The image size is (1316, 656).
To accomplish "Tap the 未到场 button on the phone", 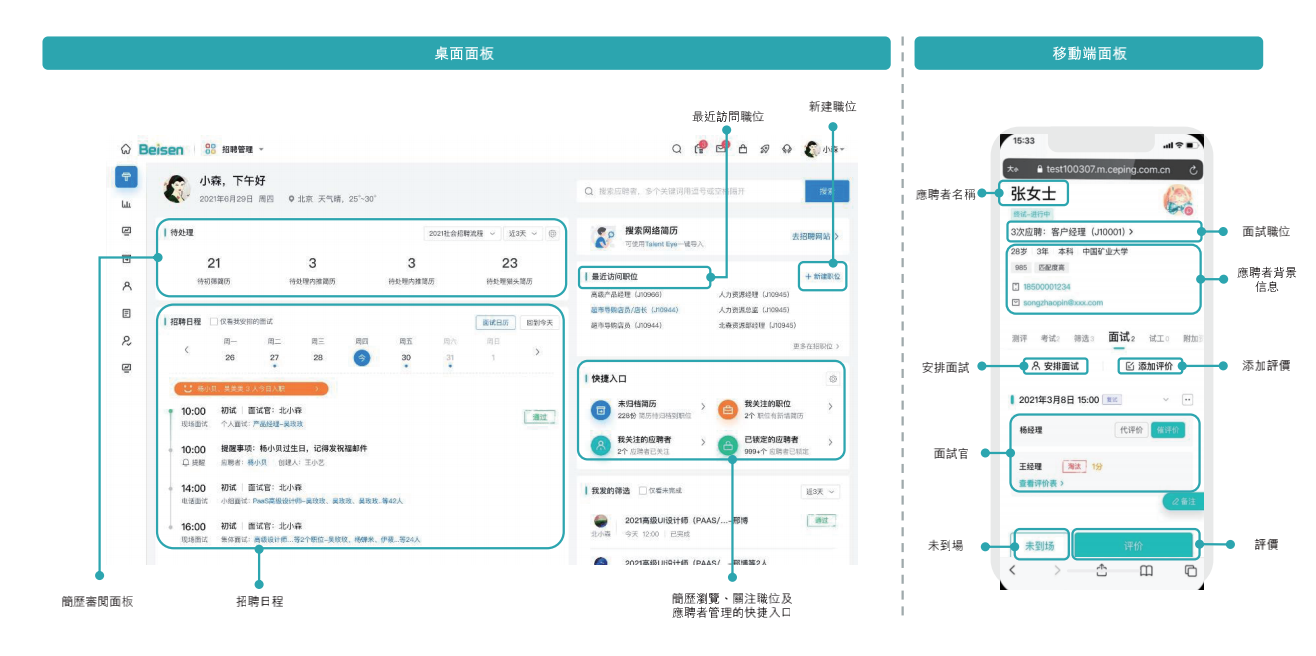I will pos(1040,545).
